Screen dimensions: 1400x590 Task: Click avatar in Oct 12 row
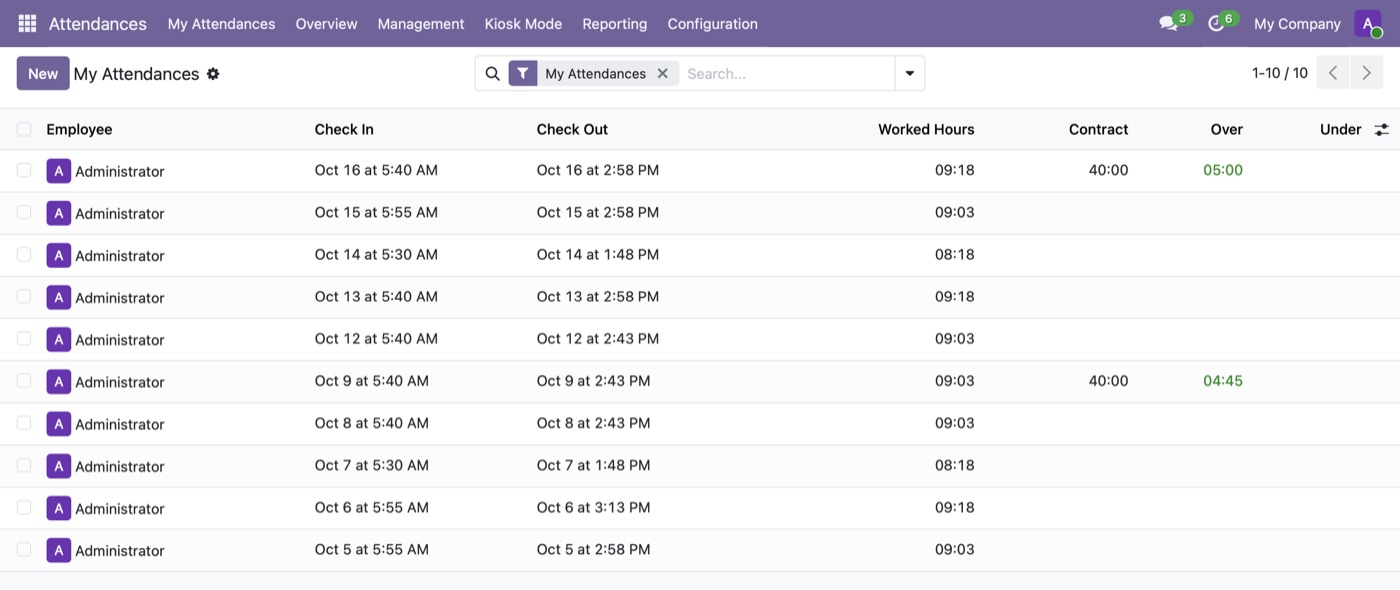pyautogui.click(x=59, y=339)
